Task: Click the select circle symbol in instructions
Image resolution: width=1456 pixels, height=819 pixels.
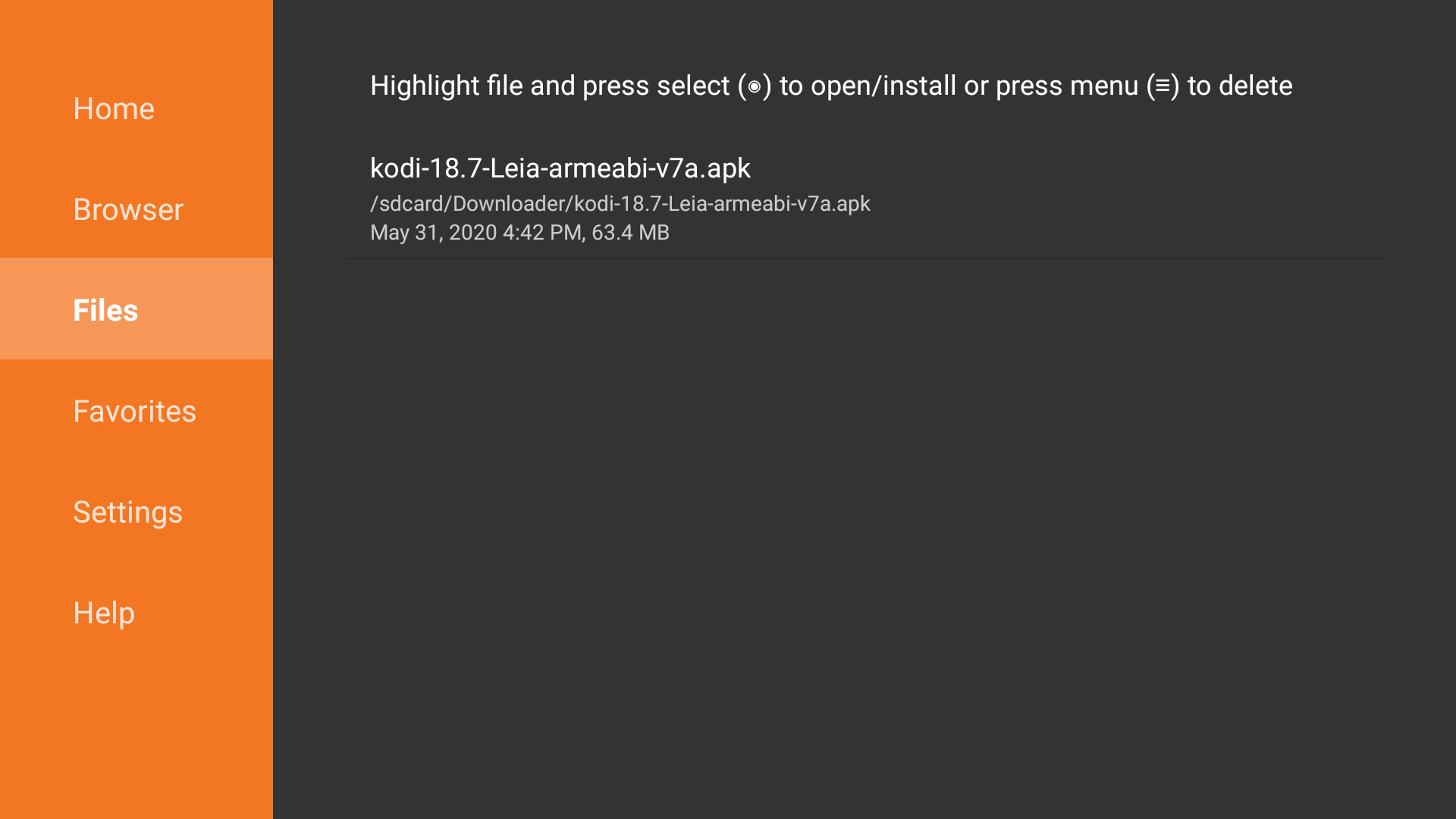Action: point(754,86)
